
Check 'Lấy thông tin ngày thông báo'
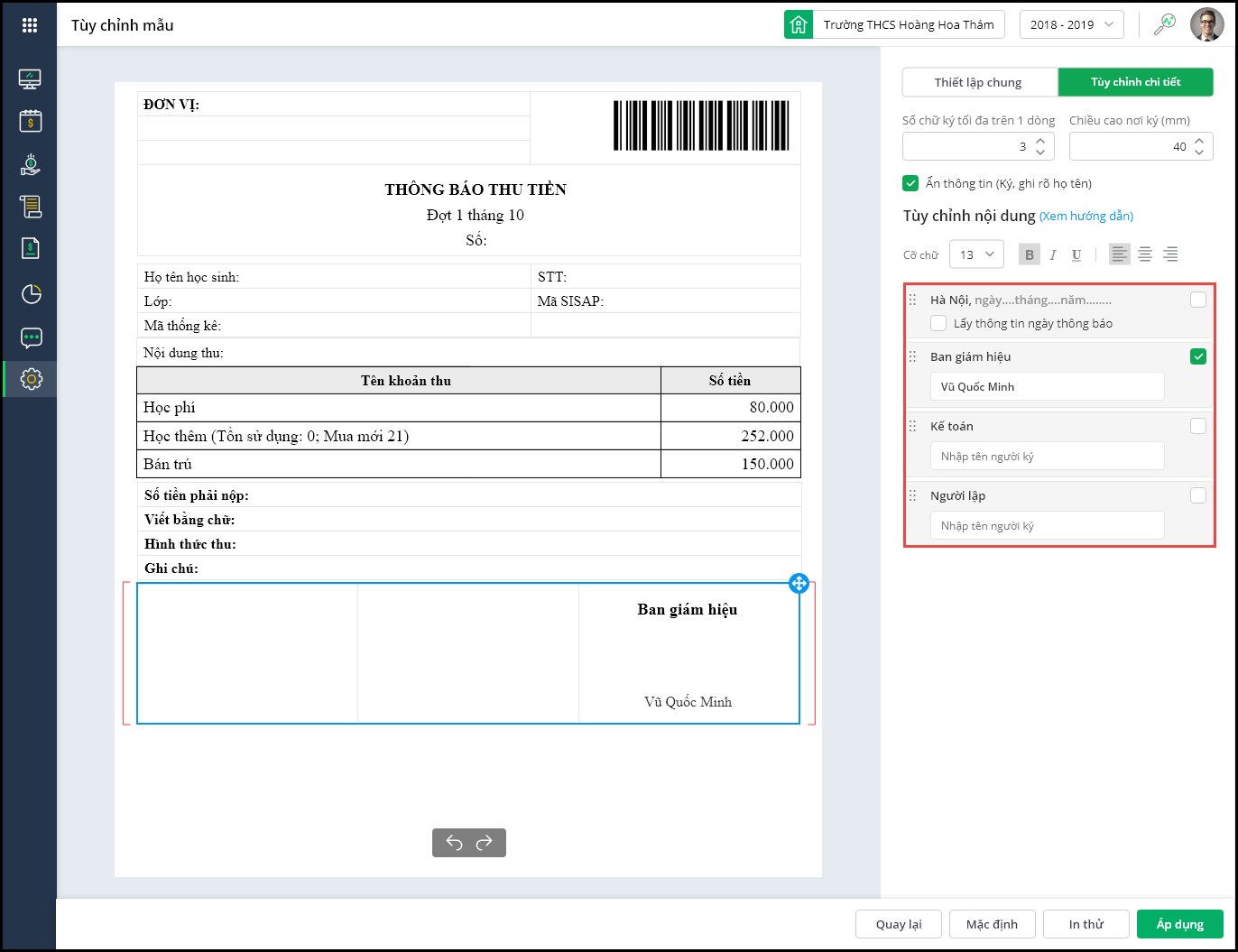(x=939, y=323)
